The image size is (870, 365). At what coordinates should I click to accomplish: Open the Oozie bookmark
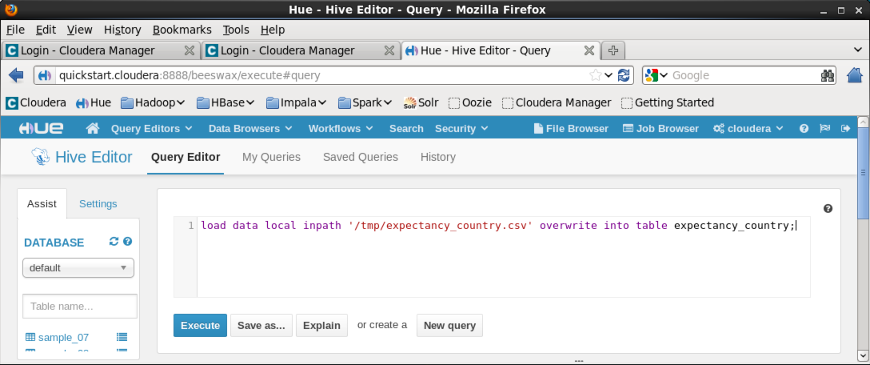(470, 103)
